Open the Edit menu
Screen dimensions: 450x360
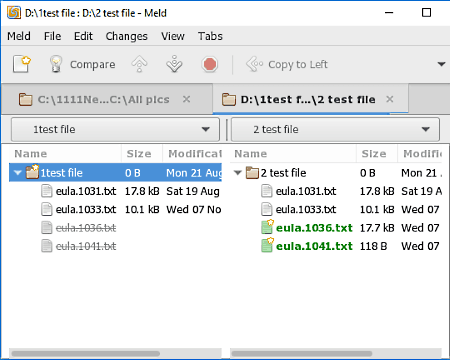[83, 36]
